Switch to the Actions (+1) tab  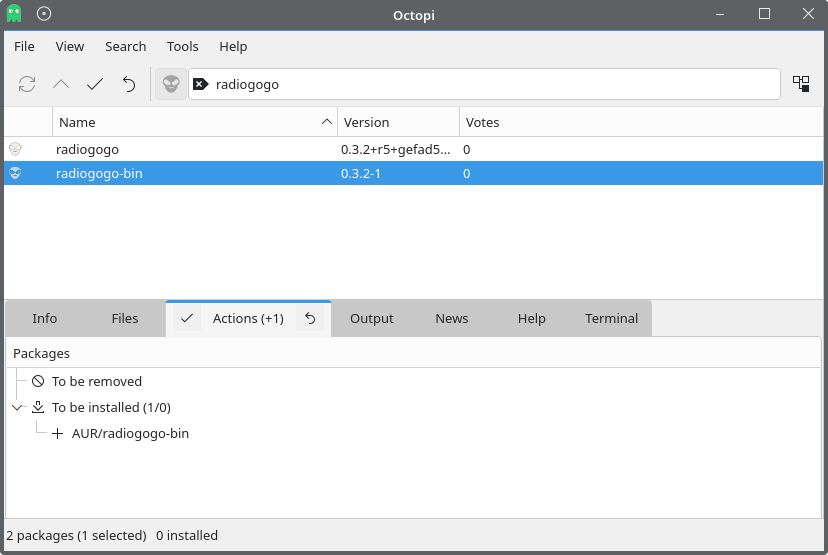[x=248, y=318]
